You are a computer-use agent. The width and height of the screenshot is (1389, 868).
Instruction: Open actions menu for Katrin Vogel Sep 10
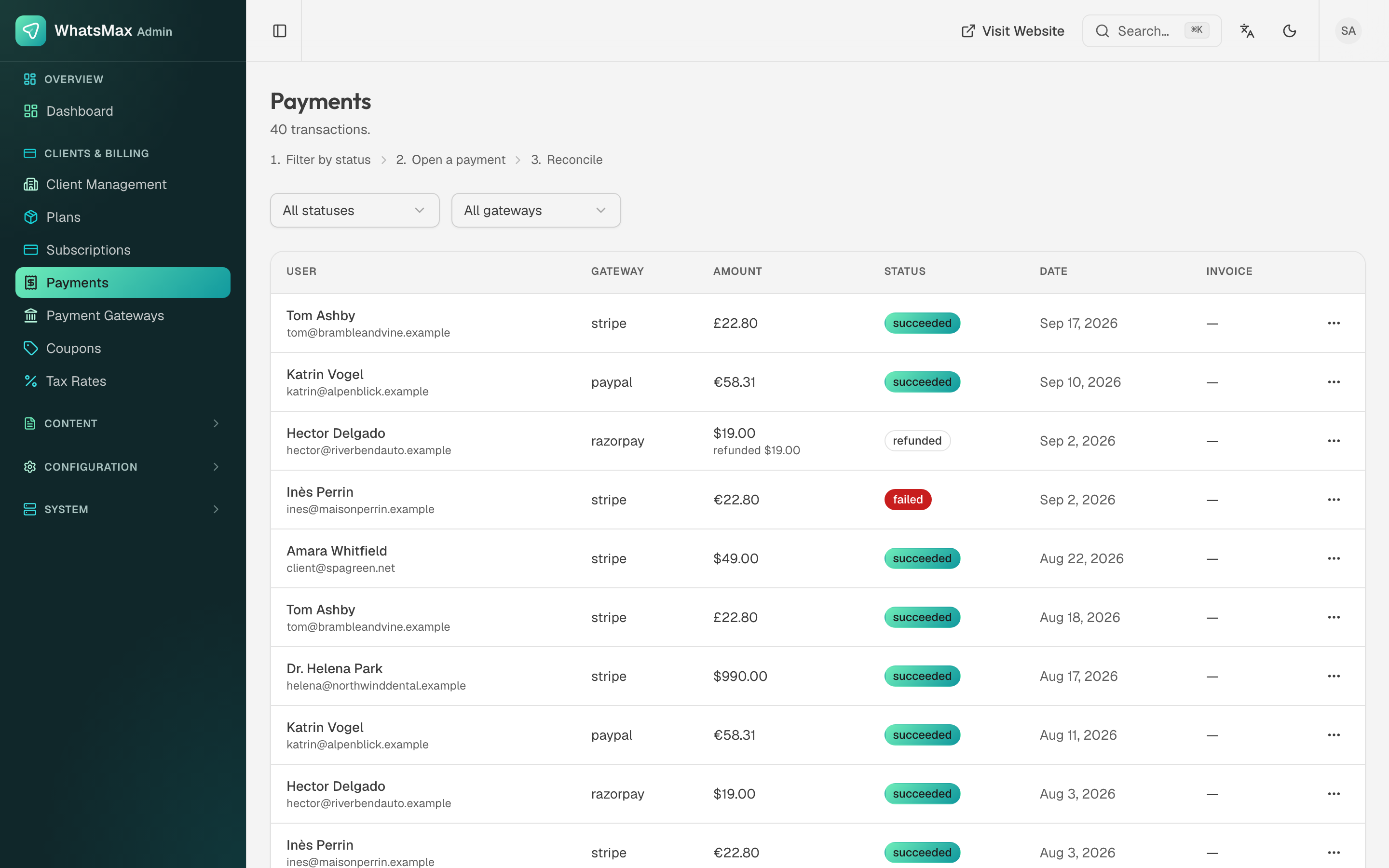pos(1334,382)
